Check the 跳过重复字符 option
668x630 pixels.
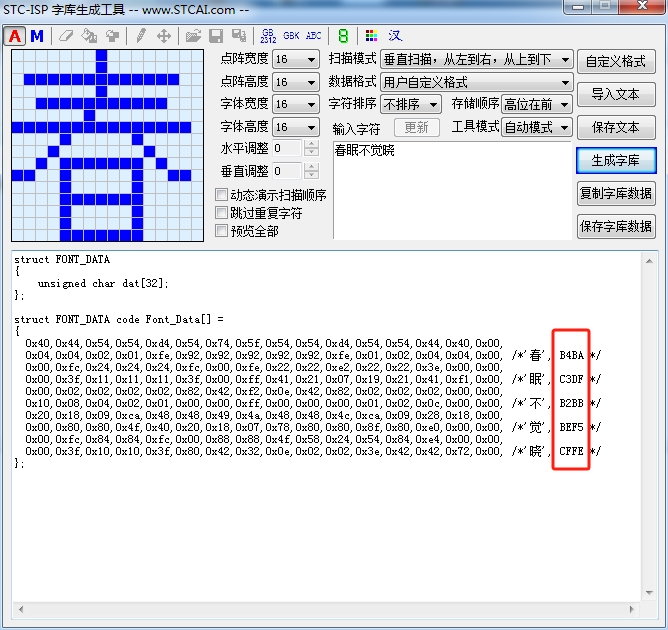pos(222,213)
